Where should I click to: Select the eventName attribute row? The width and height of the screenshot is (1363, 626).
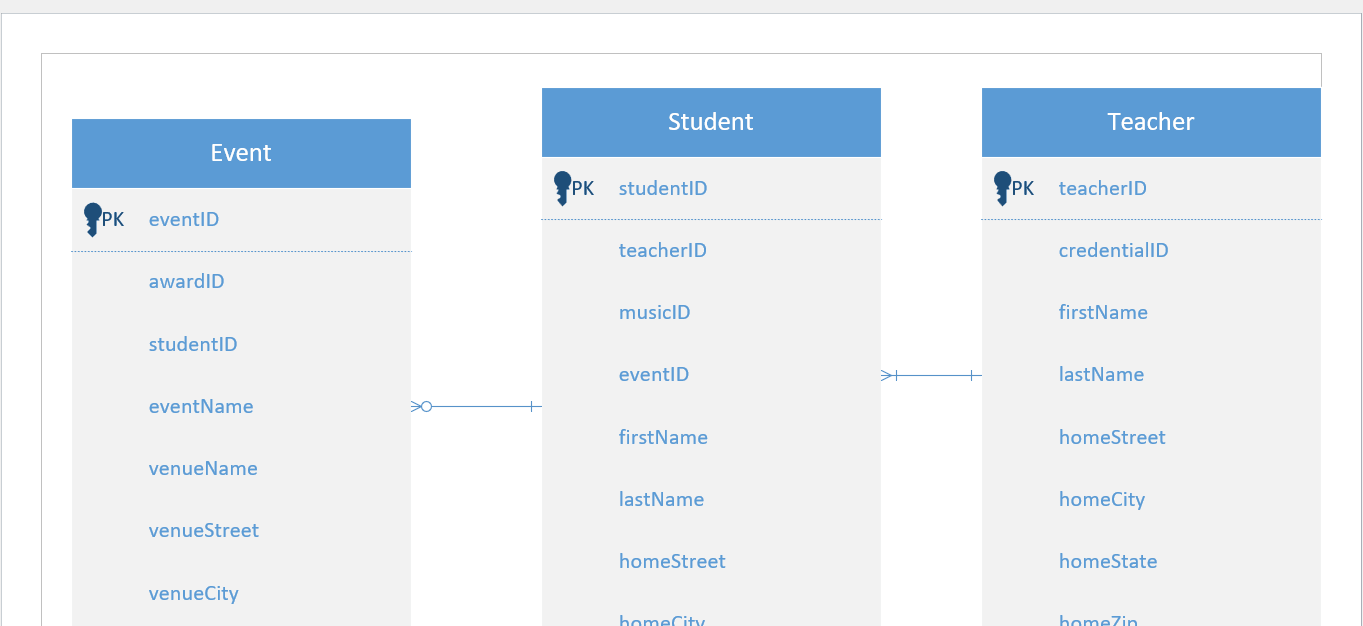pos(241,407)
